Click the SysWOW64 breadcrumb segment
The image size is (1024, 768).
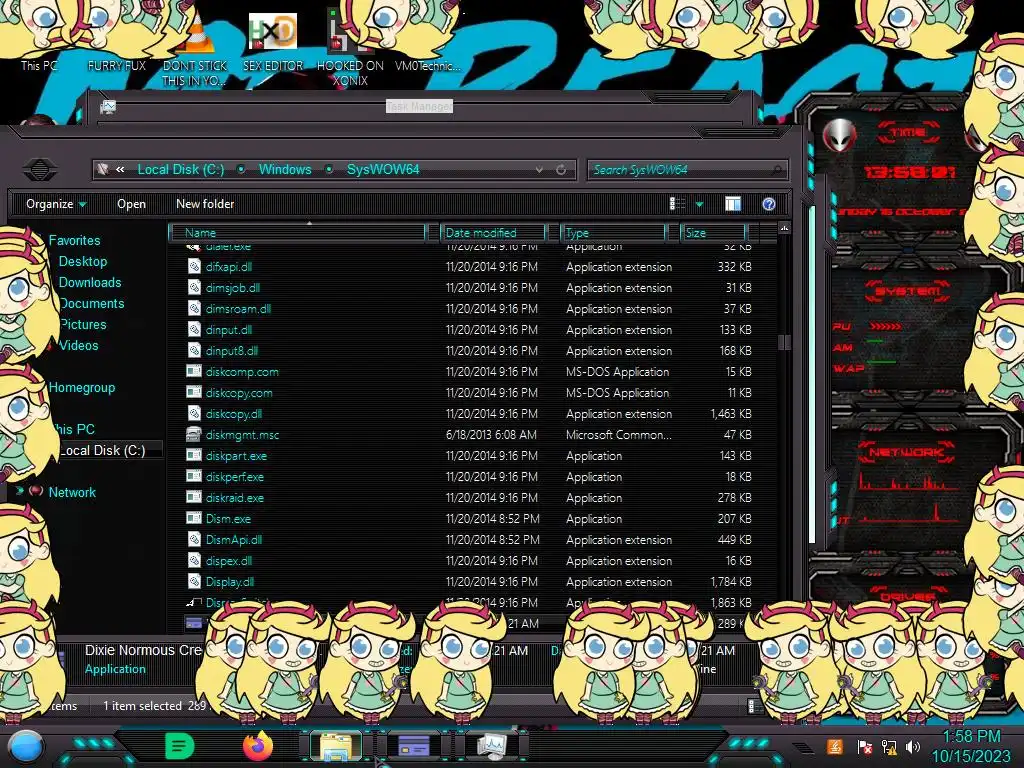(x=383, y=170)
